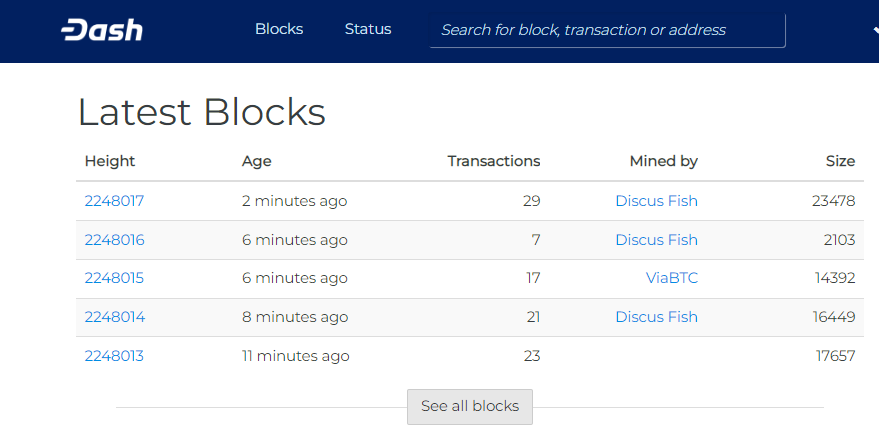Select size value 17657
The width and height of the screenshot is (879, 446).
point(835,356)
